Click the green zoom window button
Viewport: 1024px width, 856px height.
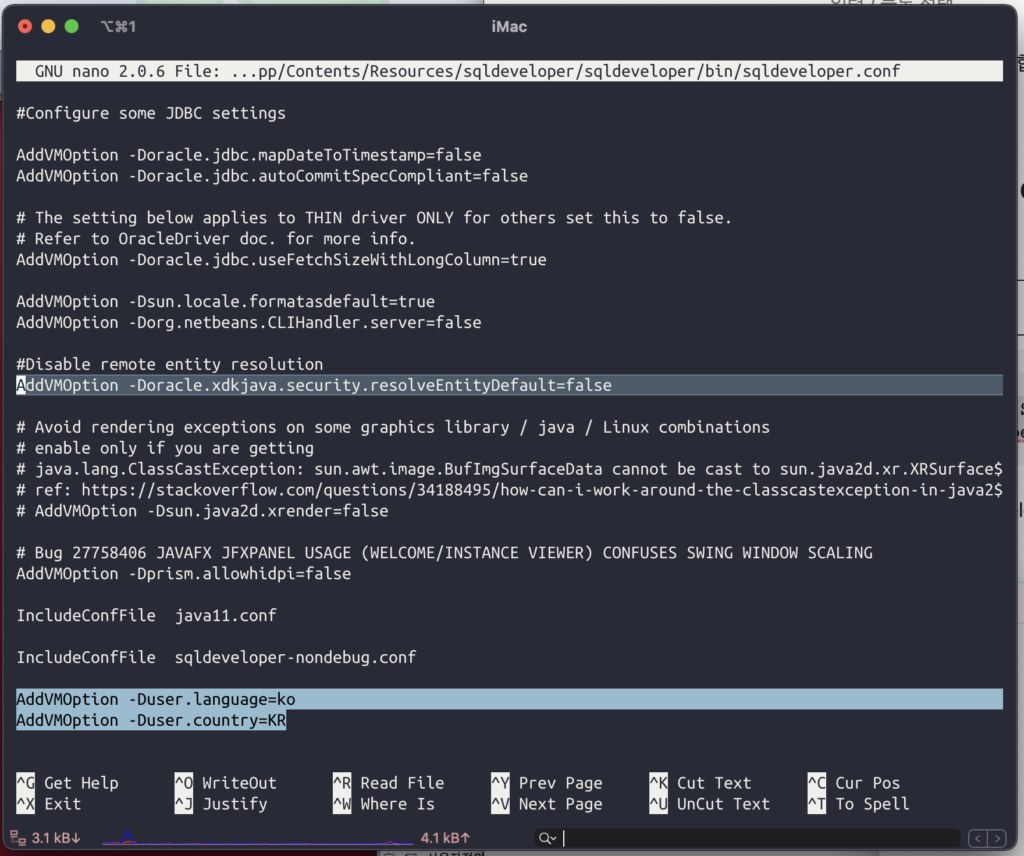[72, 26]
